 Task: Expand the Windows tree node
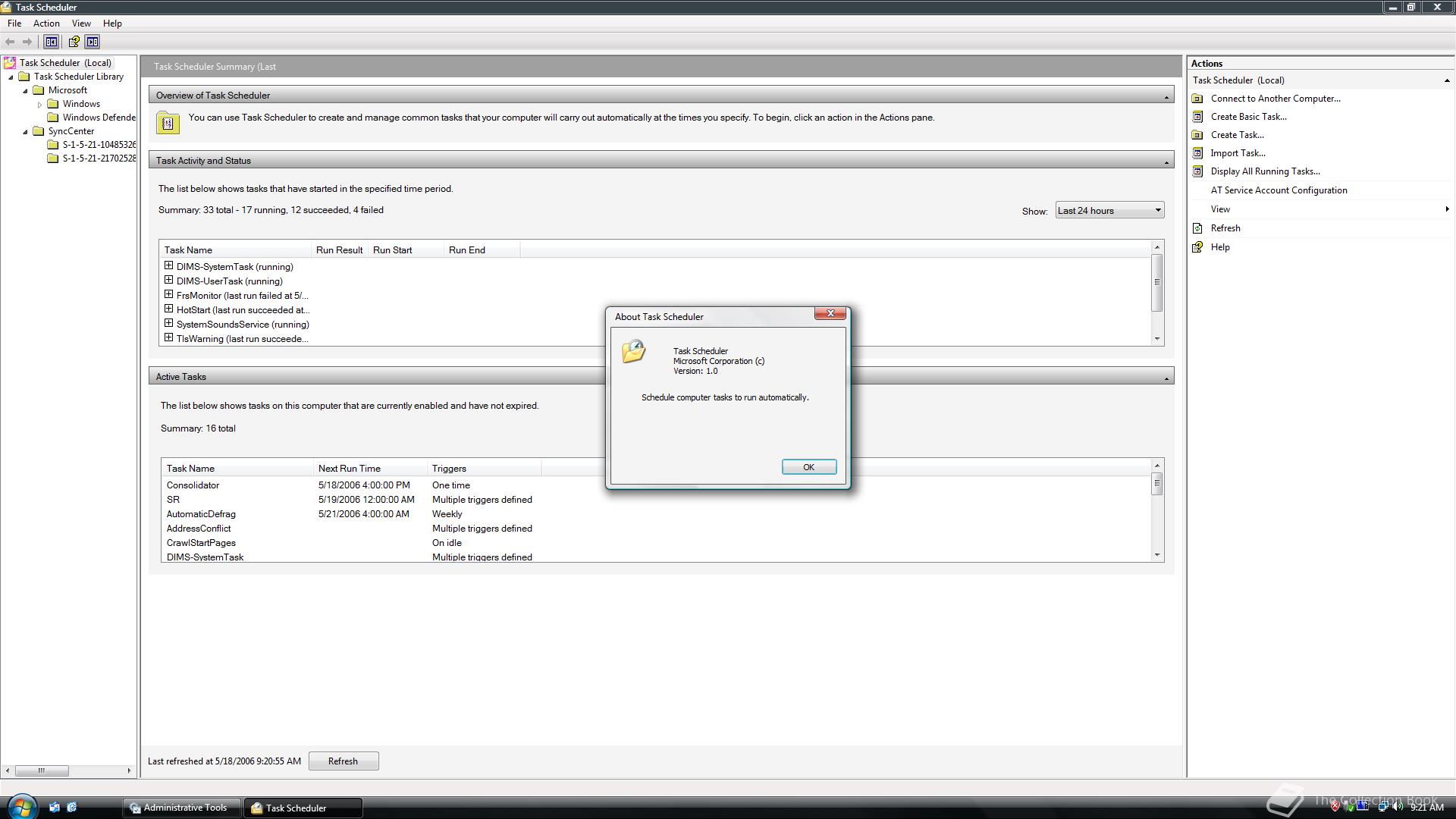[x=39, y=104]
